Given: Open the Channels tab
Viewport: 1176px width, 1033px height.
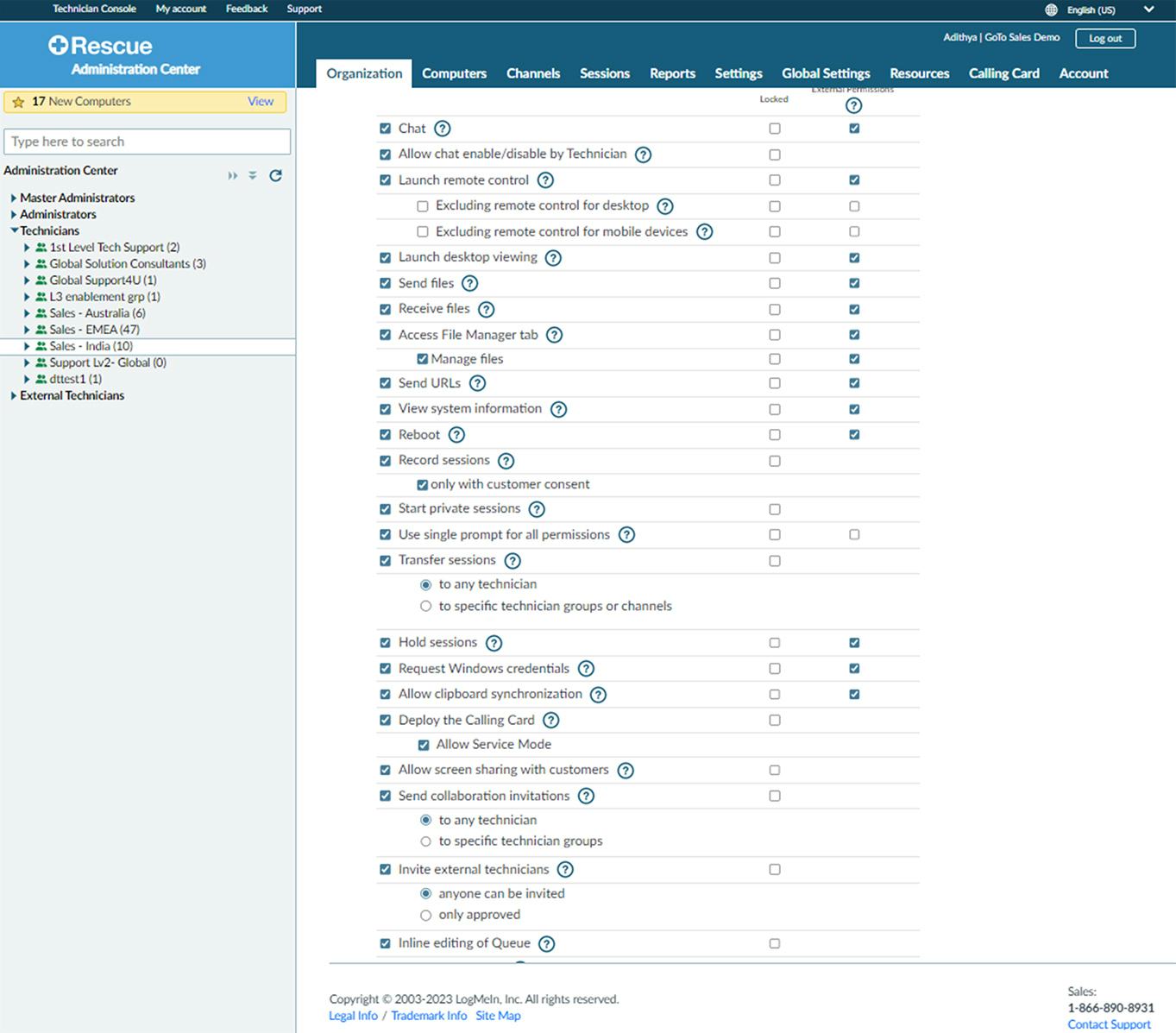Looking at the screenshot, I should [533, 74].
